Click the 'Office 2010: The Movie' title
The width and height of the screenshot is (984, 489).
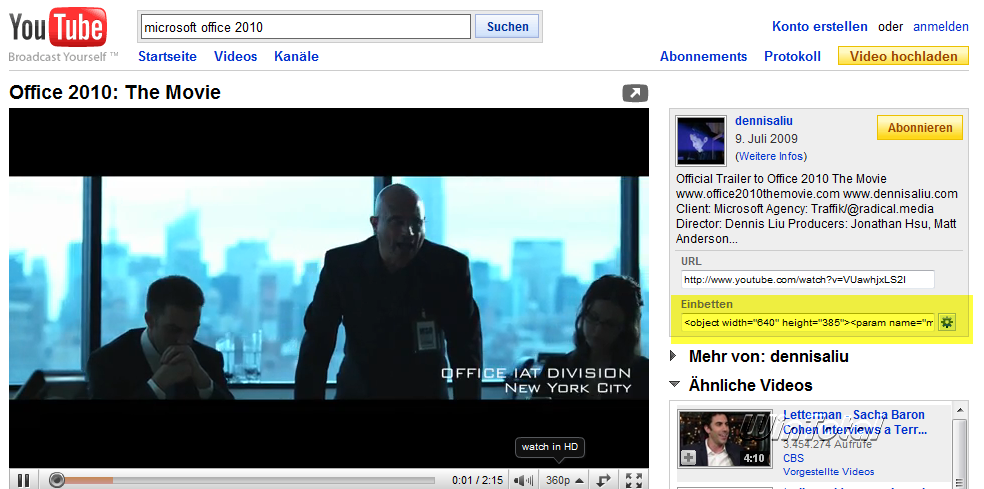115,93
